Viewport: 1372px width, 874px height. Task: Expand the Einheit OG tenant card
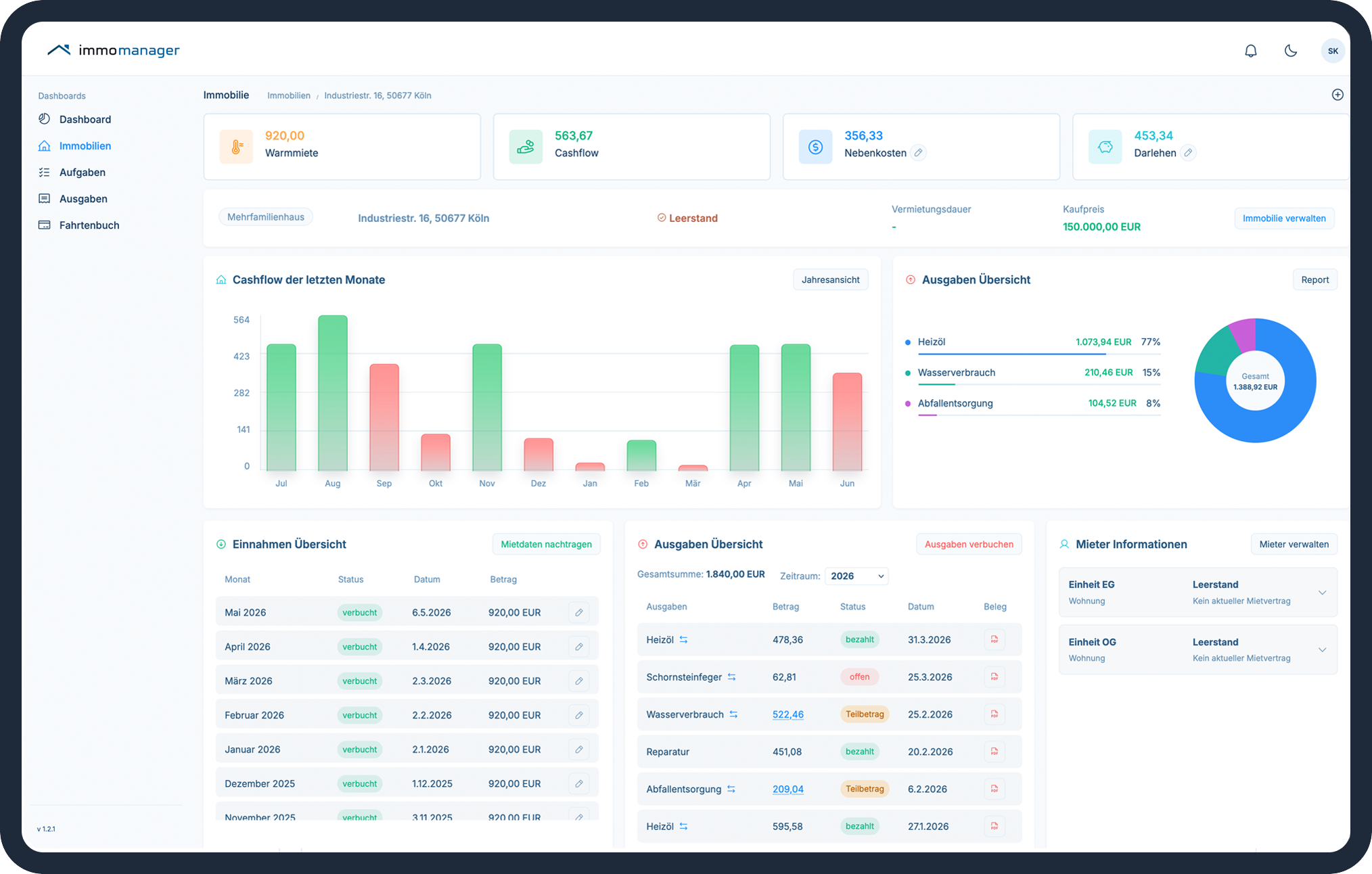click(x=1197, y=649)
